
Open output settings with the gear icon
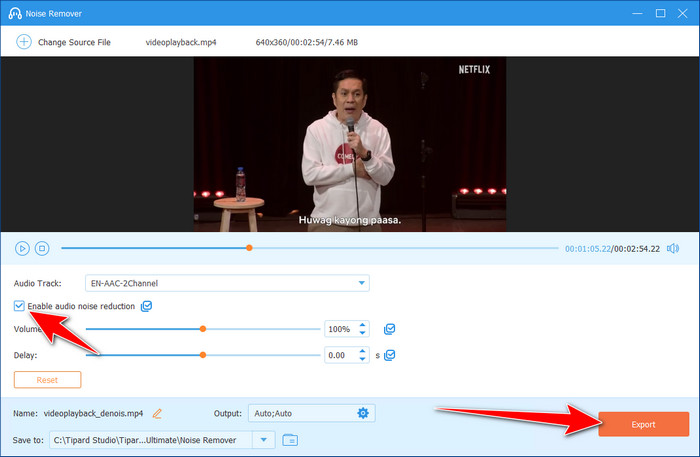363,413
